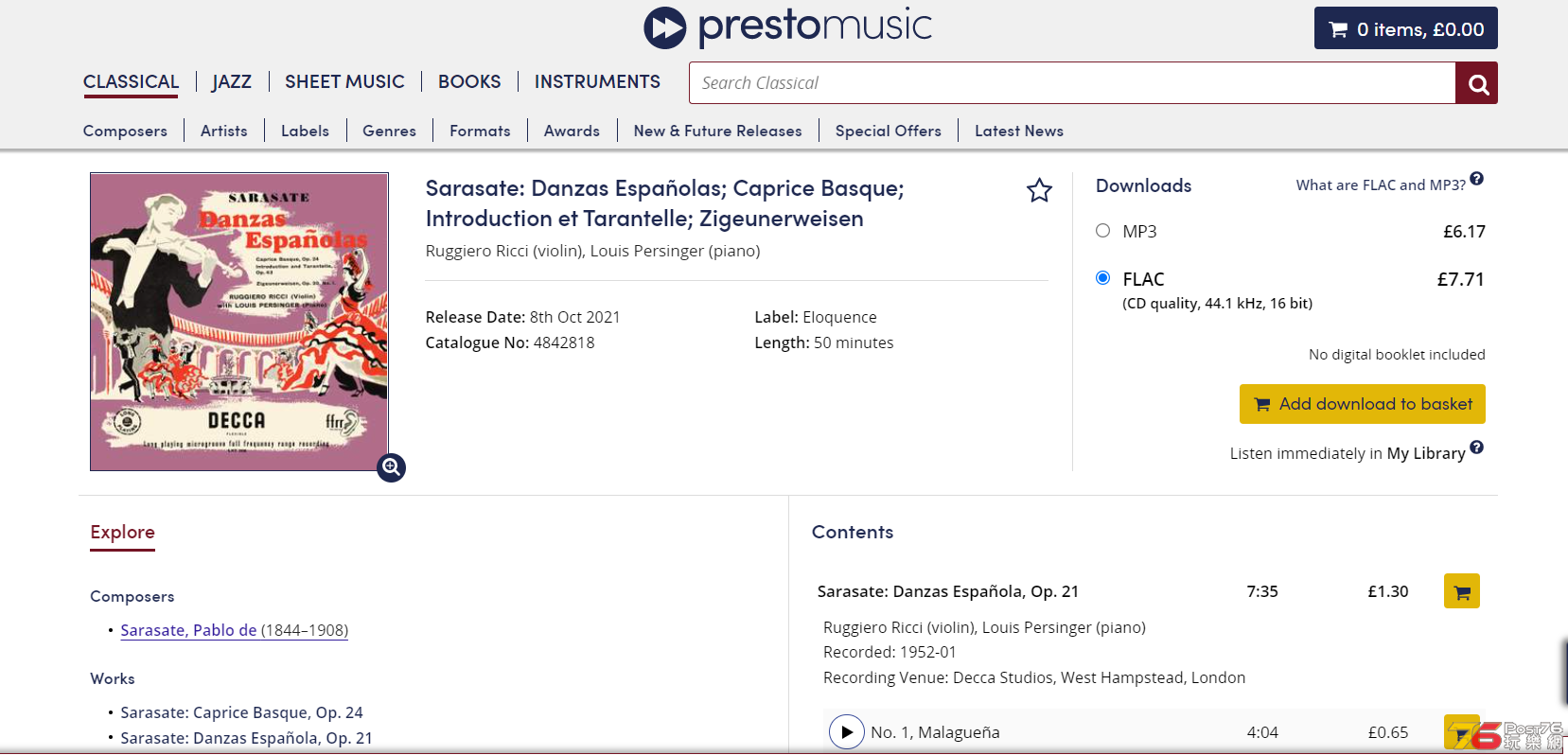Open the Instruments section tab

[597, 82]
